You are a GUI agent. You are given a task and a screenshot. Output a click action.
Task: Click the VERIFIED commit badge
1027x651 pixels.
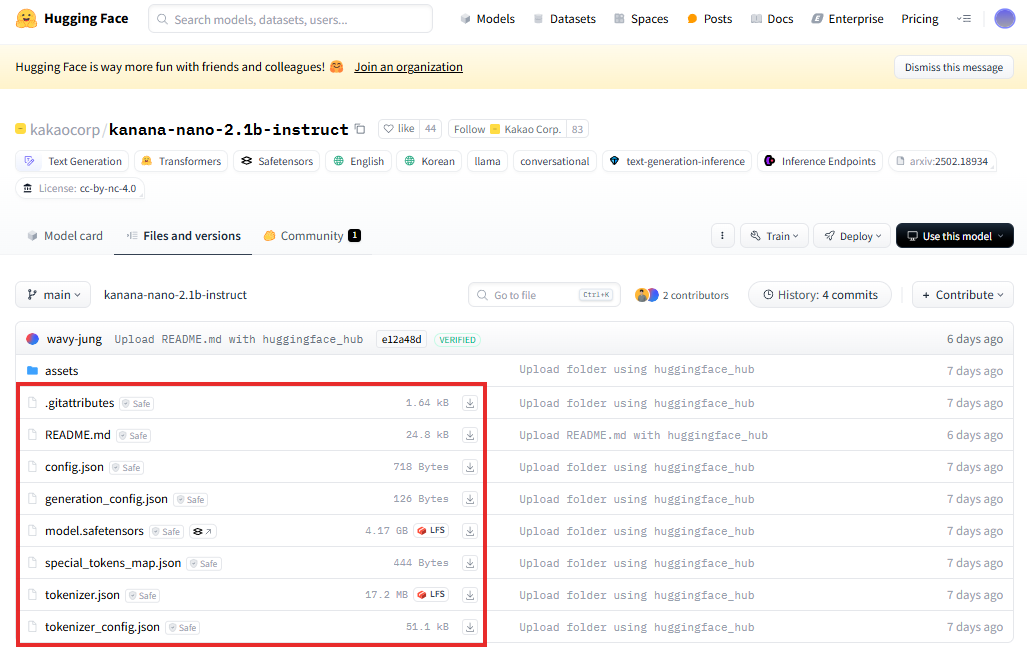tap(457, 340)
